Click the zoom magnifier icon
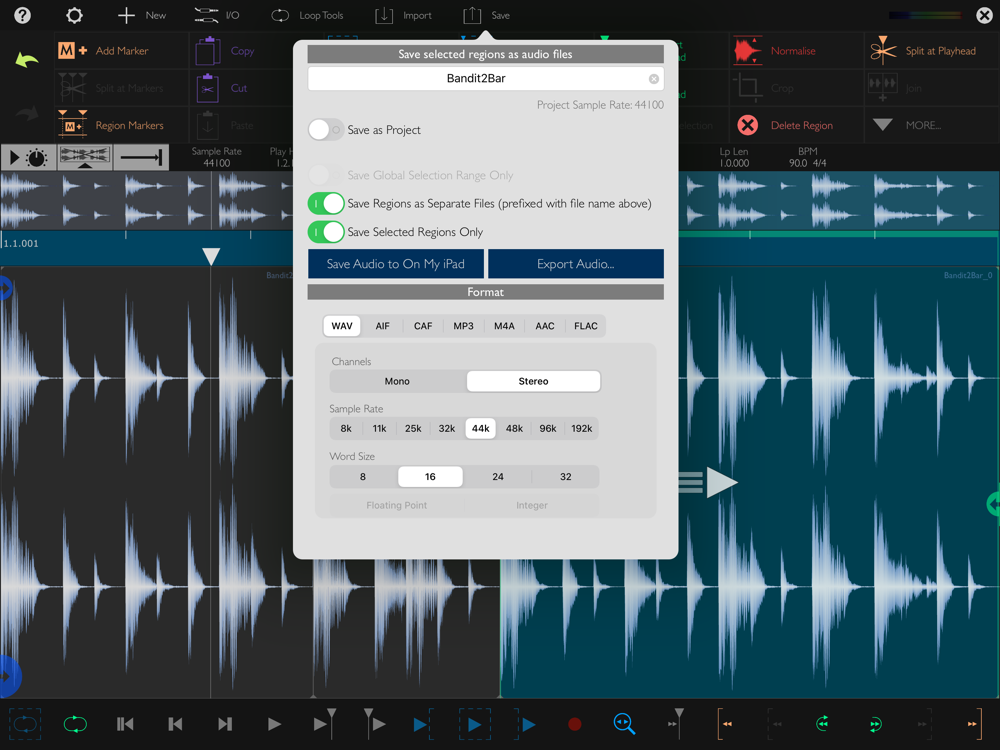The width and height of the screenshot is (1000, 750). click(624, 724)
